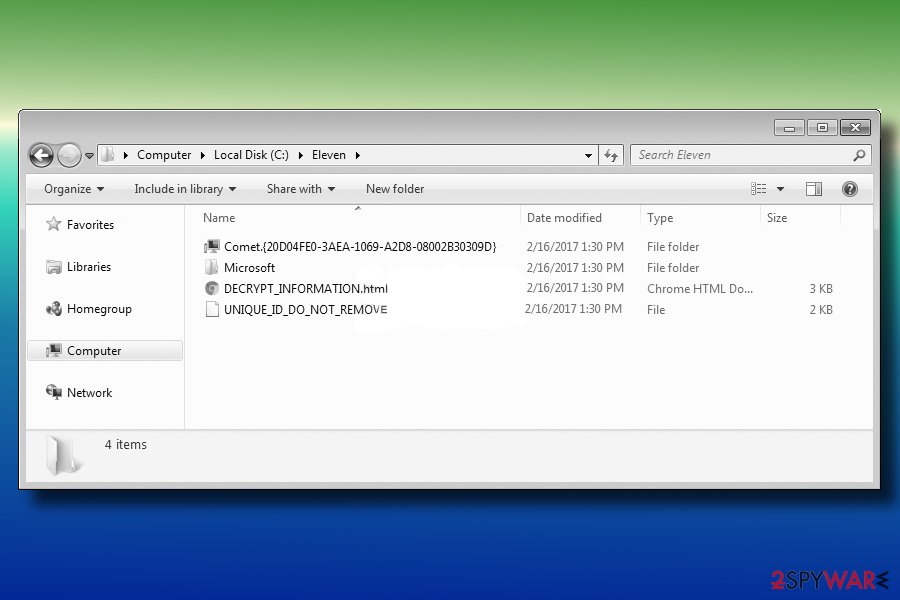Sort by Size column header
This screenshot has width=900, height=600.
click(x=777, y=218)
